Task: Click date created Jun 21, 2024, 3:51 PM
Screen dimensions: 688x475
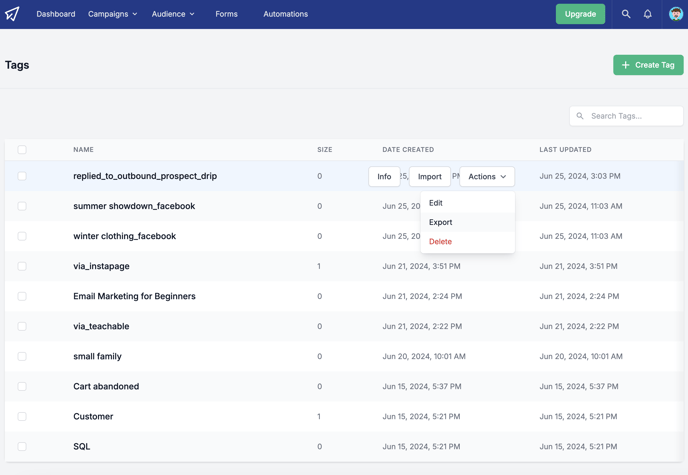Action: coord(421,266)
